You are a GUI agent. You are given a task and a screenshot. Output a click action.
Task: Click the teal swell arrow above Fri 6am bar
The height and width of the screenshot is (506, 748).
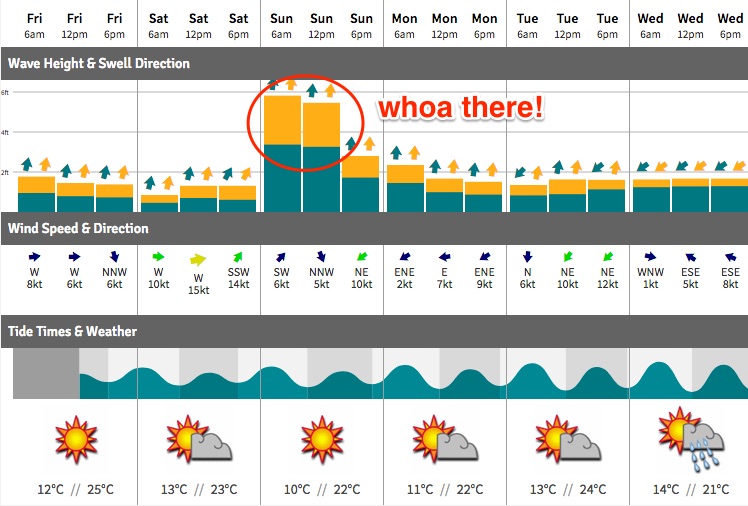(27, 164)
